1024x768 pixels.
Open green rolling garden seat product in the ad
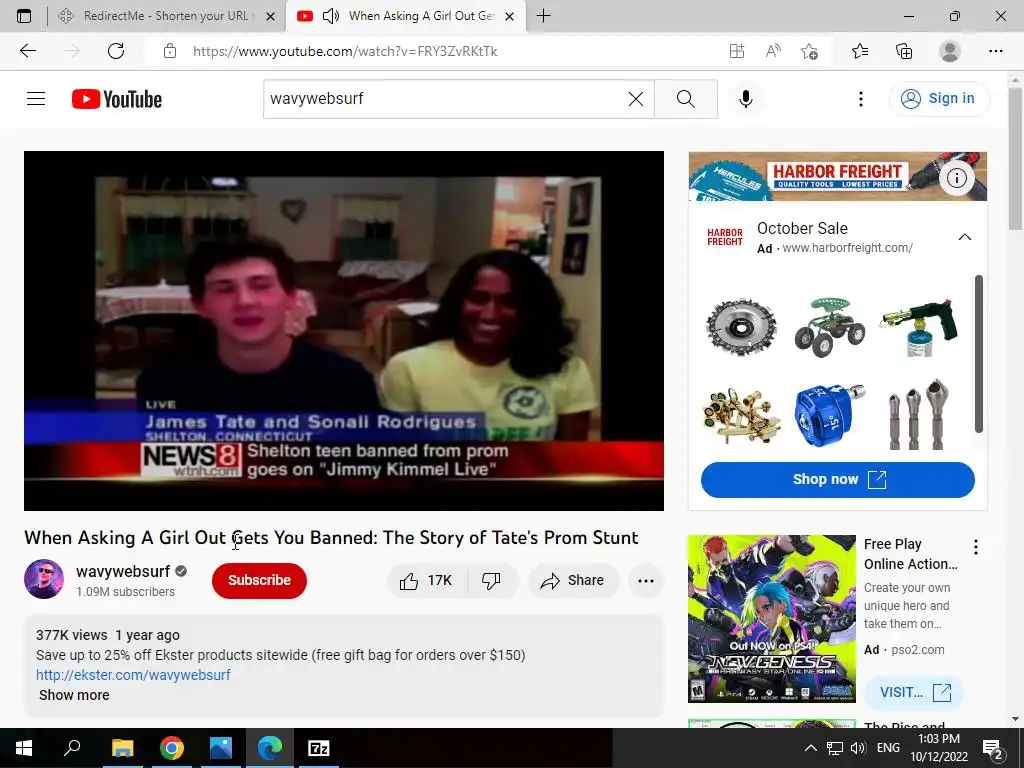point(829,327)
